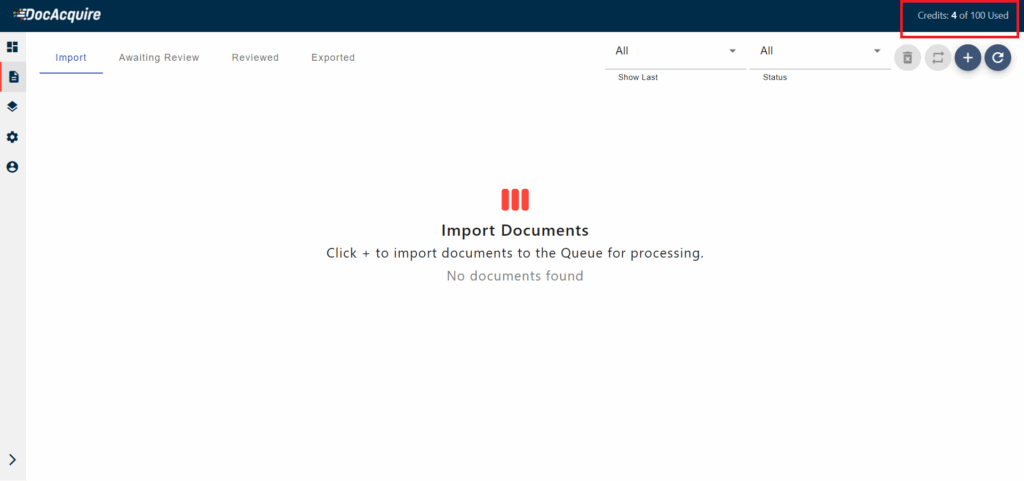Click the 'No documents found' message
Screen dimensions: 1024x481
pos(515,276)
